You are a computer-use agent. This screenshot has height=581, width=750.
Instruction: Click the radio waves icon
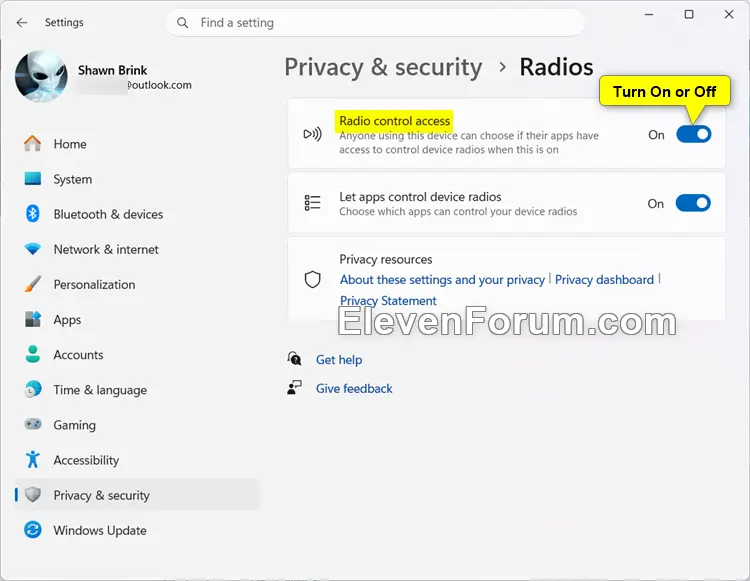(313, 134)
